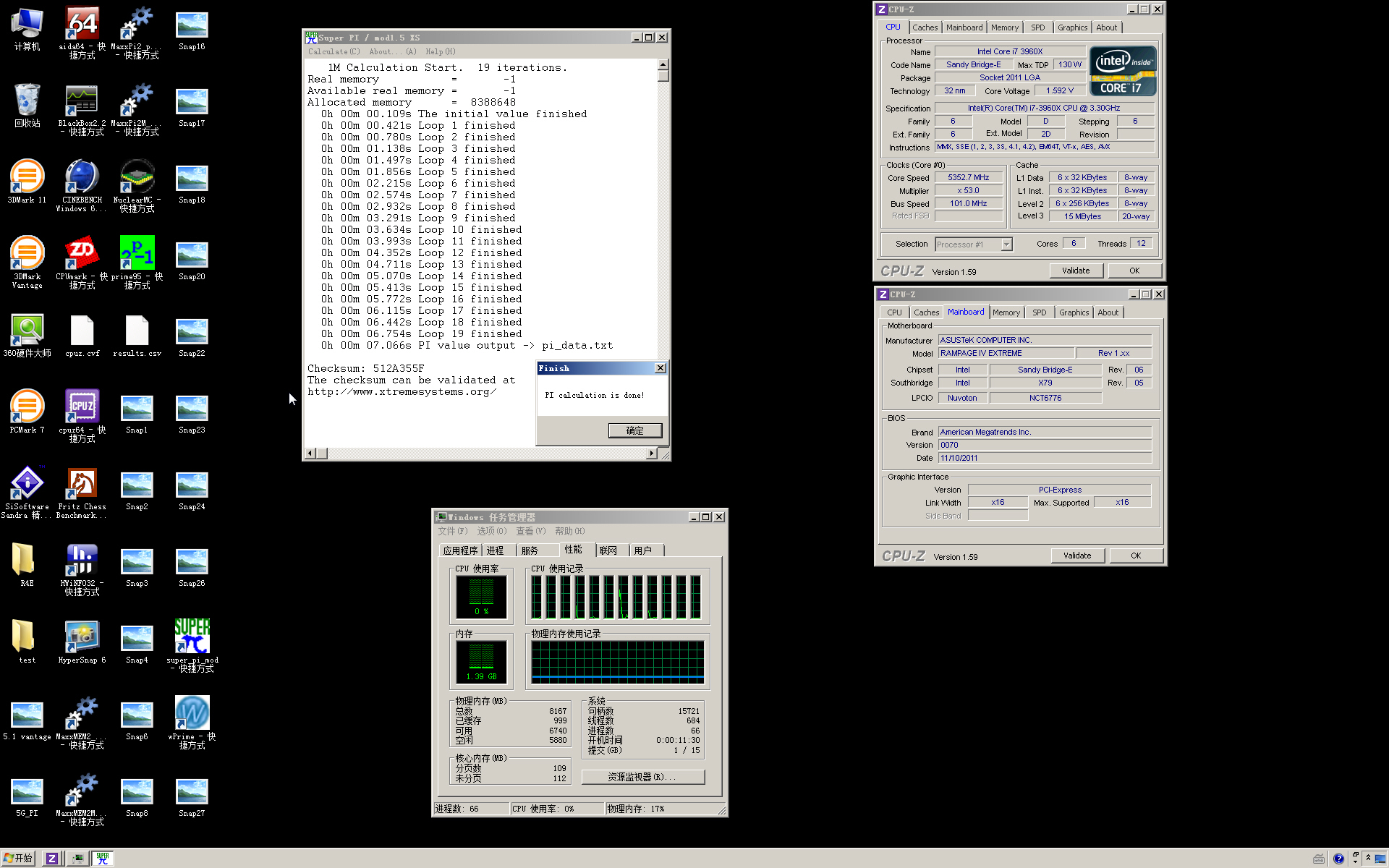Open the R4E folder
This screenshot has height=868, width=1389.
27,566
